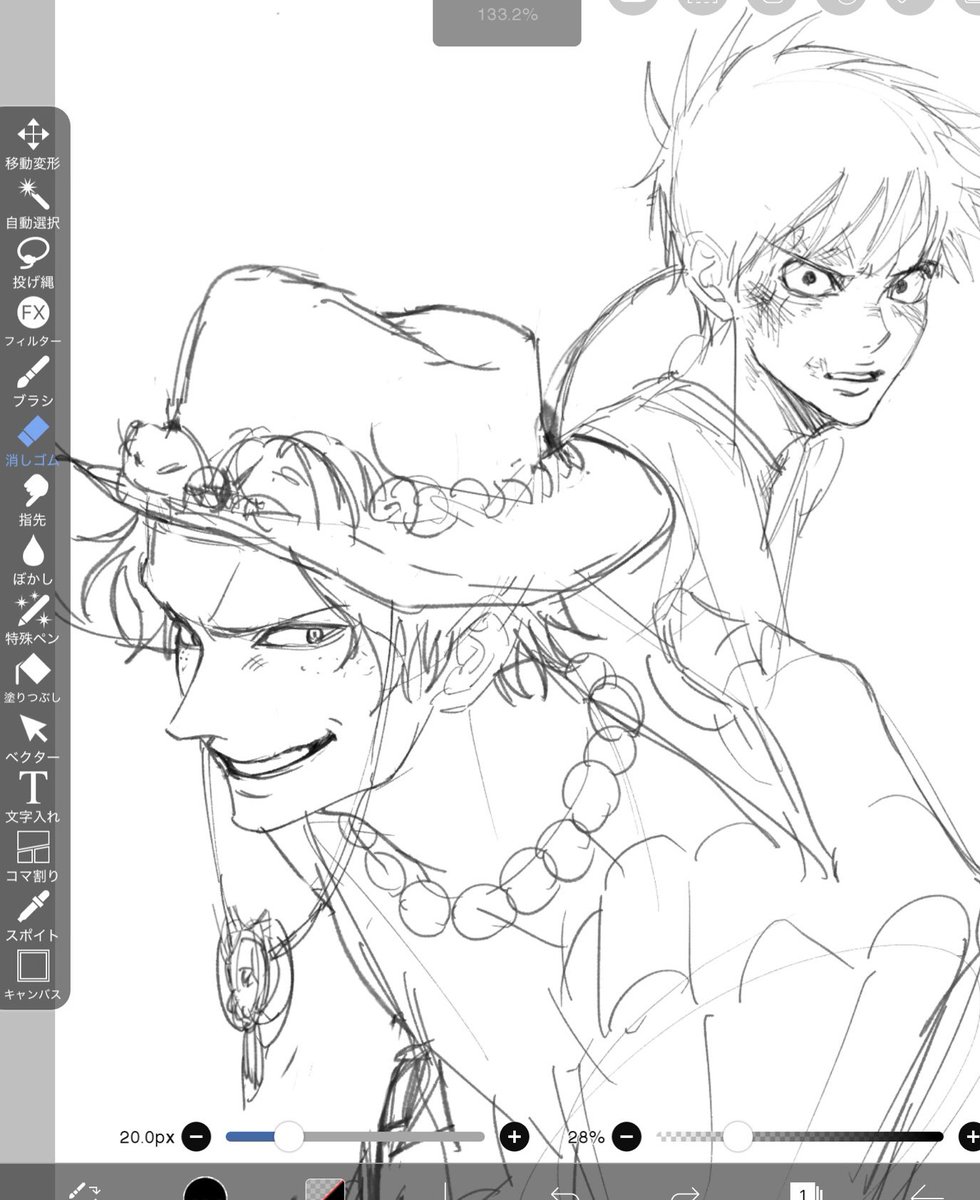Select the Smudge (指先) tool
This screenshot has width=980, height=1200.
pyautogui.click(x=33, y=501)
